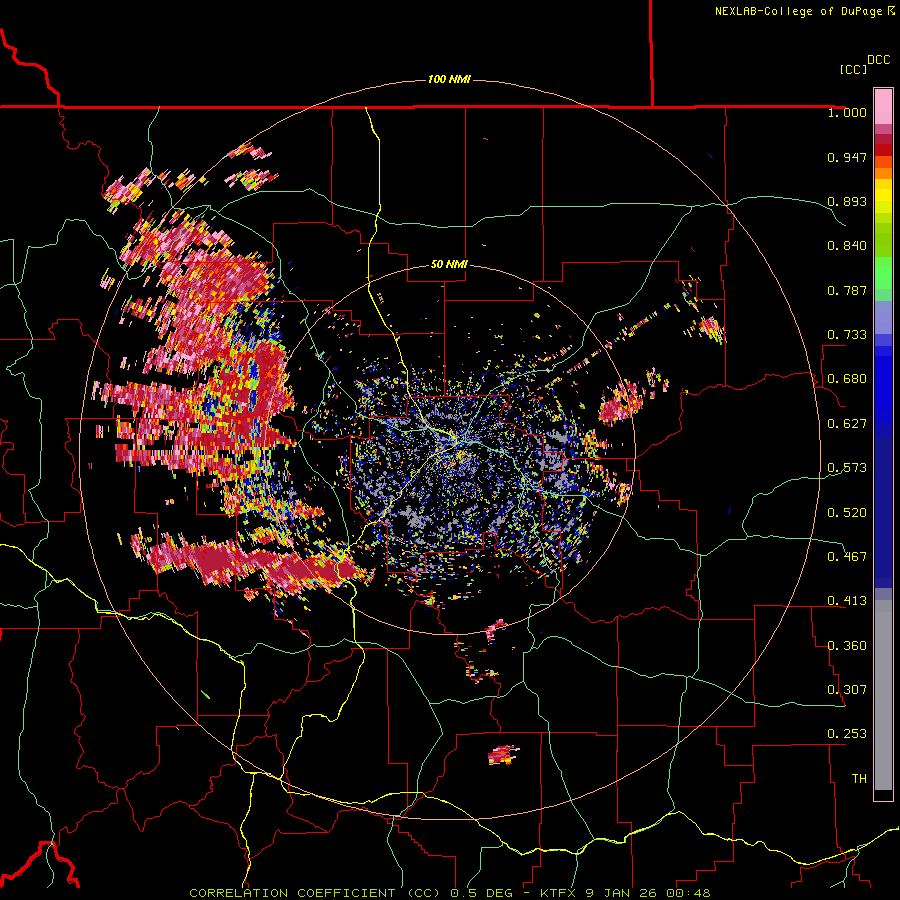Click the 0.413 color scale value

[x=847, y=601]
